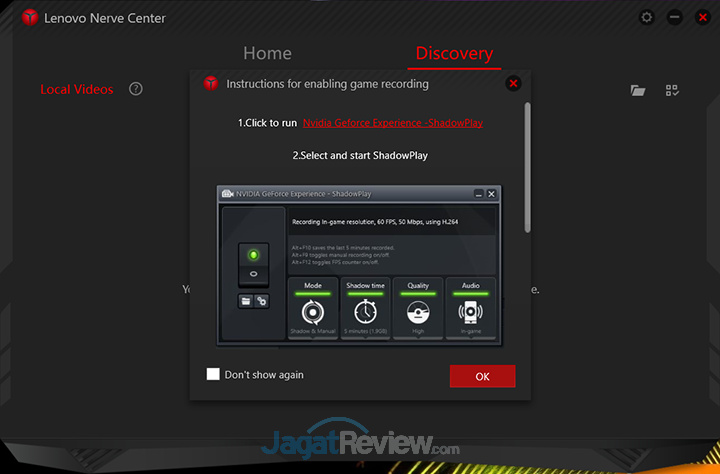Image resolution: width=720 pixels, height=474 pixels.
Task: Click the ShadowPlay recordings folder button
Action: [x=246, y=300]
